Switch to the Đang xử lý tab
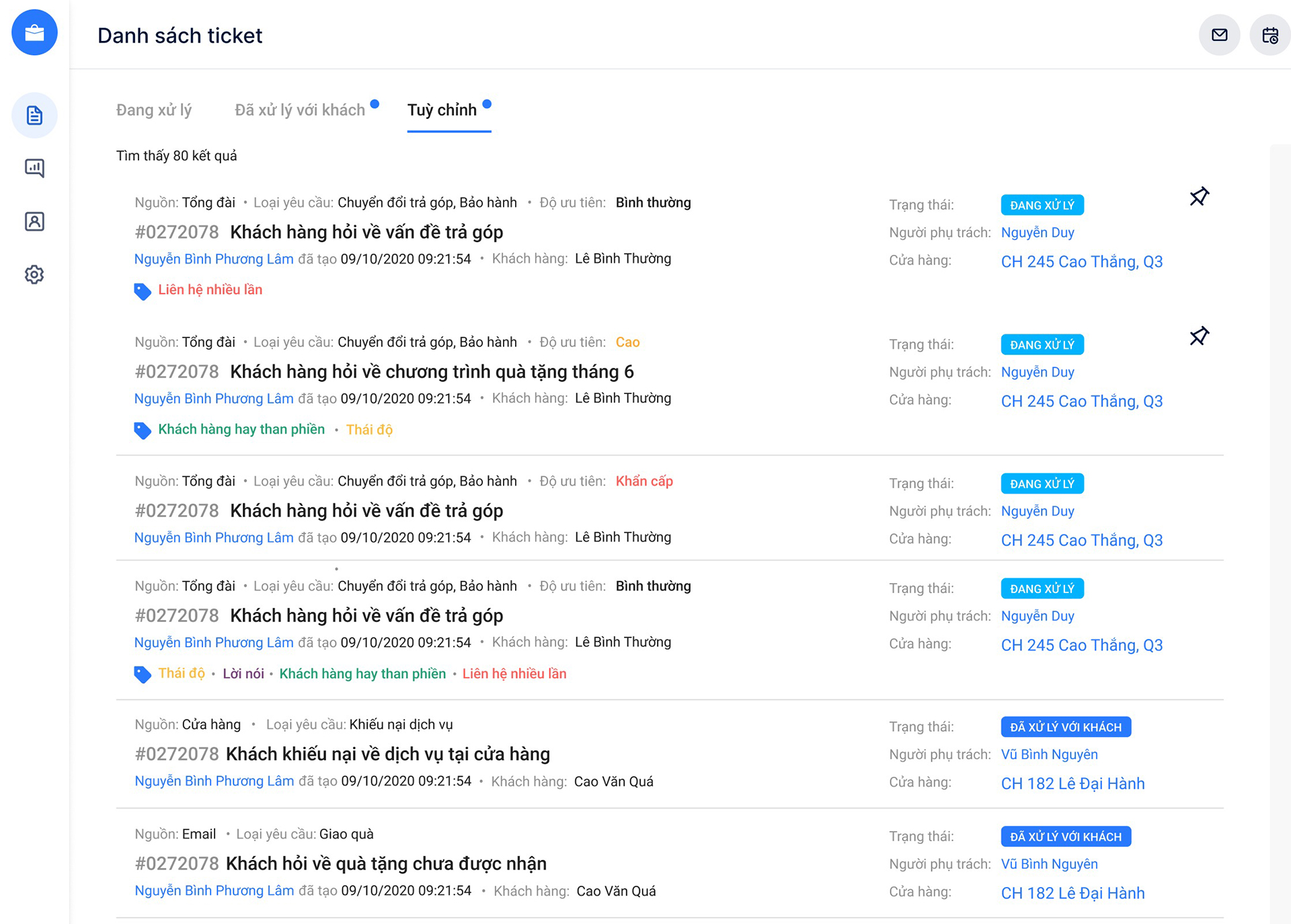 (155, 110)
